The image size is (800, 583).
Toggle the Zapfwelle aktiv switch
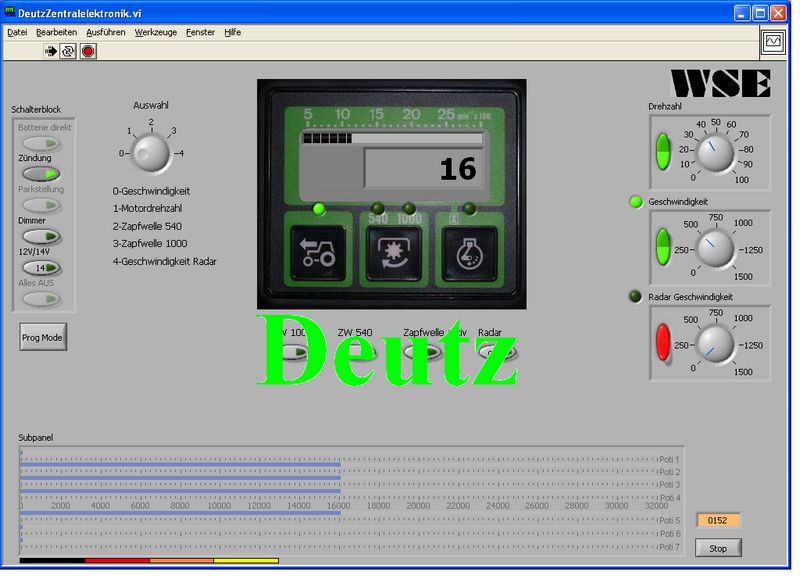point(422,351)
